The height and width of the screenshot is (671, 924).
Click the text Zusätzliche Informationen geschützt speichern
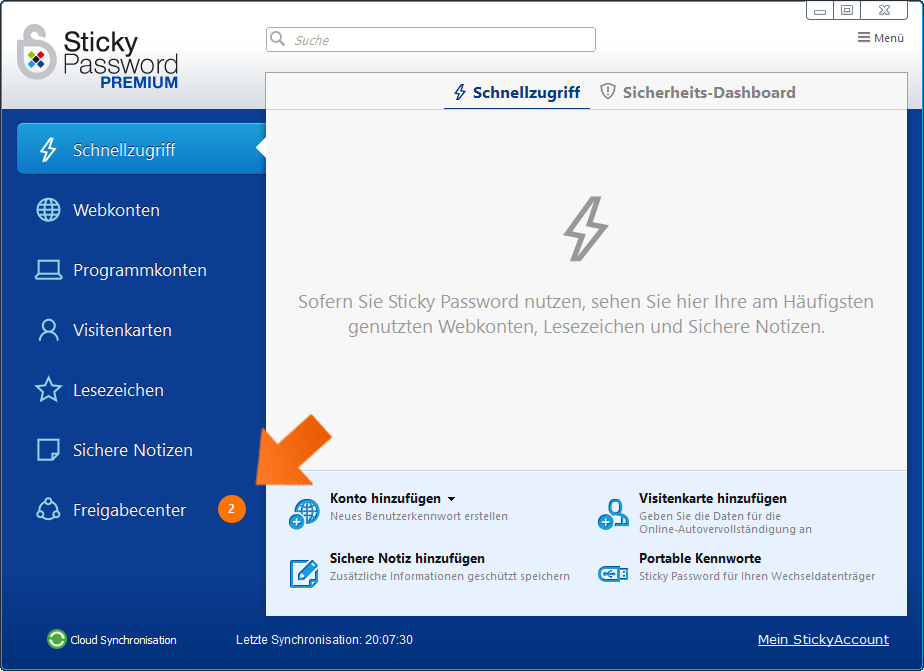coord(450,576)
